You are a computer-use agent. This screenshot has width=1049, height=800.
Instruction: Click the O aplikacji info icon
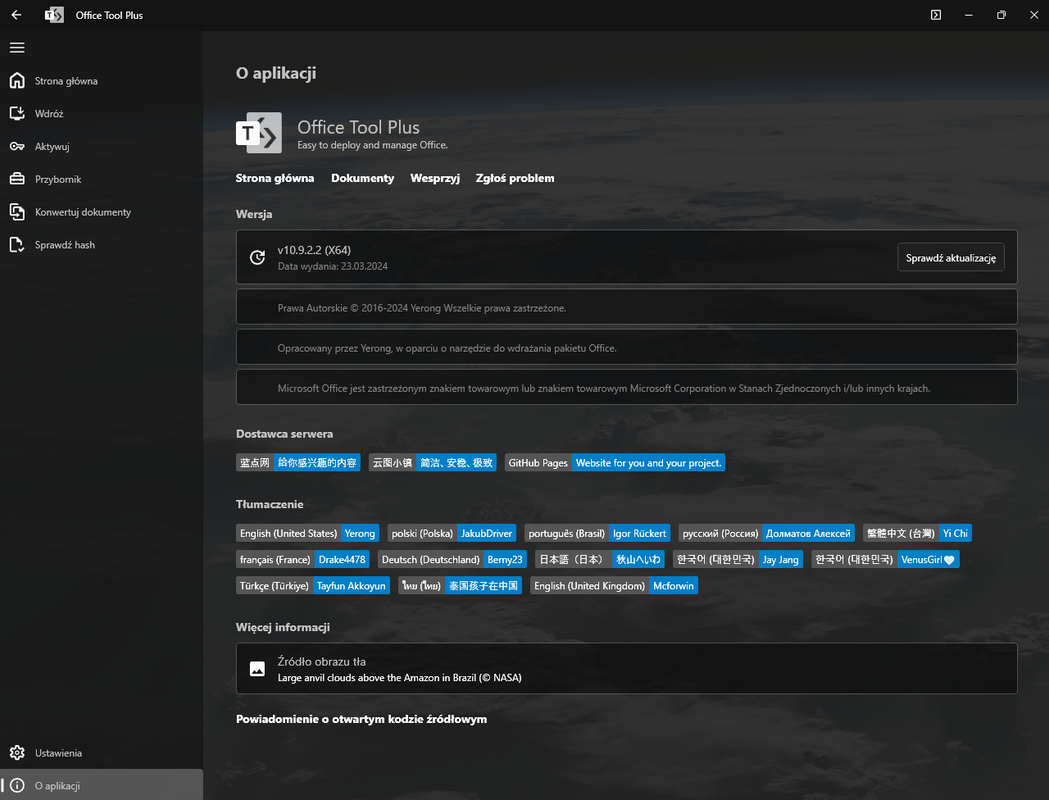pyautogui.click(x=17, y=786)
